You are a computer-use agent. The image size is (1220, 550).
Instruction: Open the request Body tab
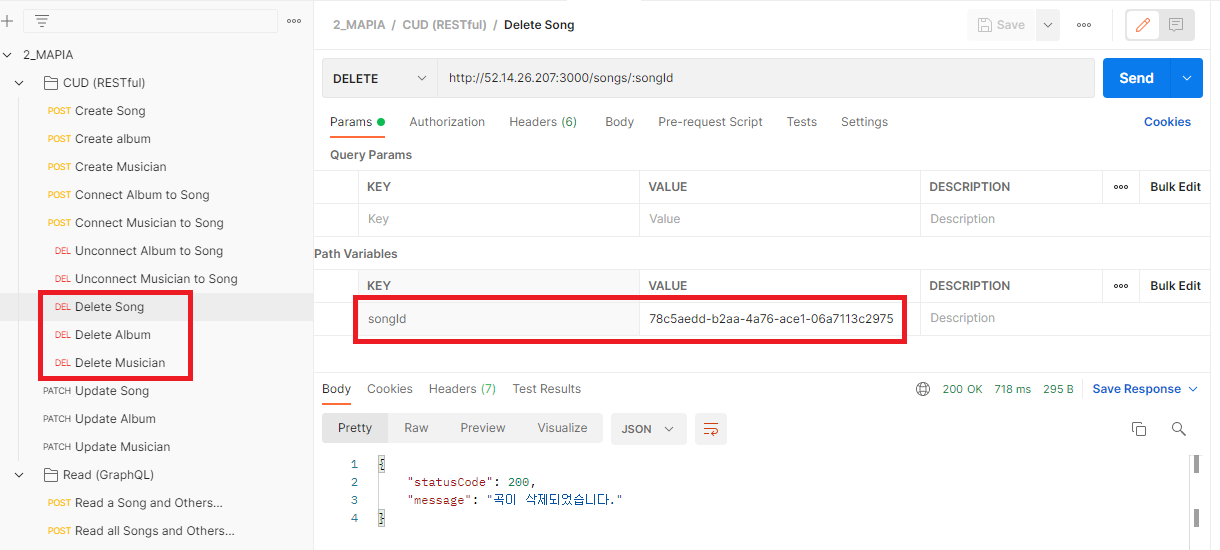pyautogui.click(x=619, y=122)
